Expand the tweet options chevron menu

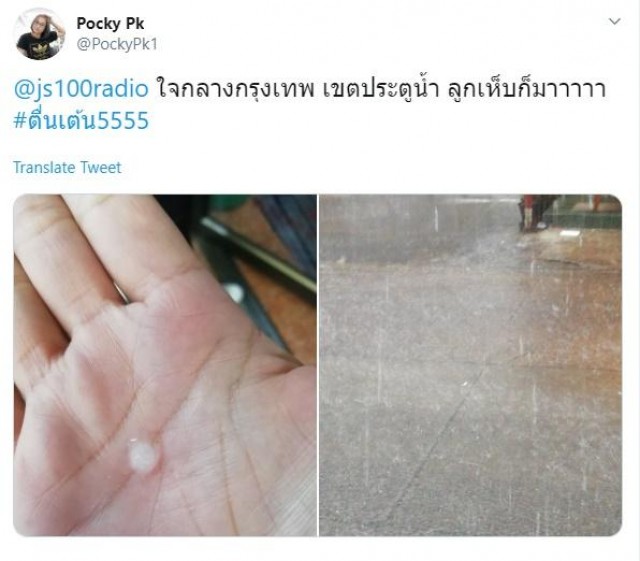coord(614,21)
